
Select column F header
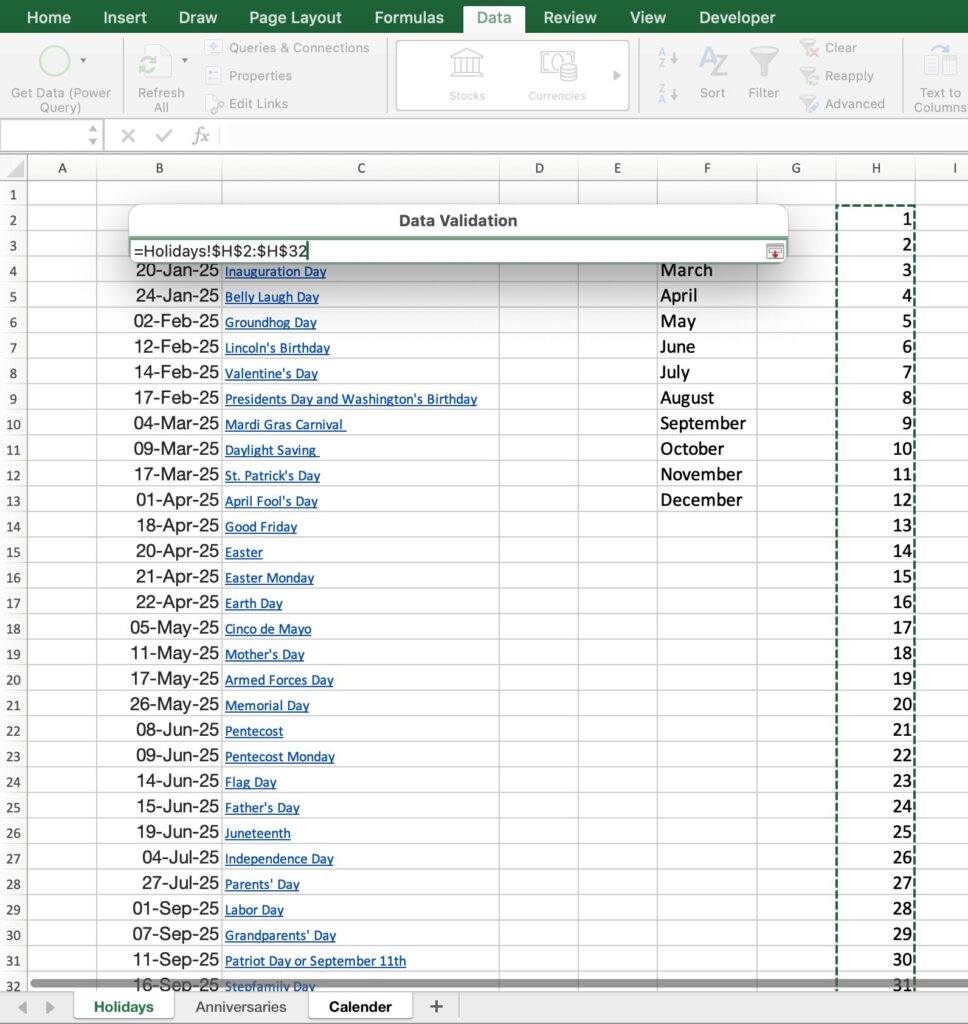pos(707,168)
